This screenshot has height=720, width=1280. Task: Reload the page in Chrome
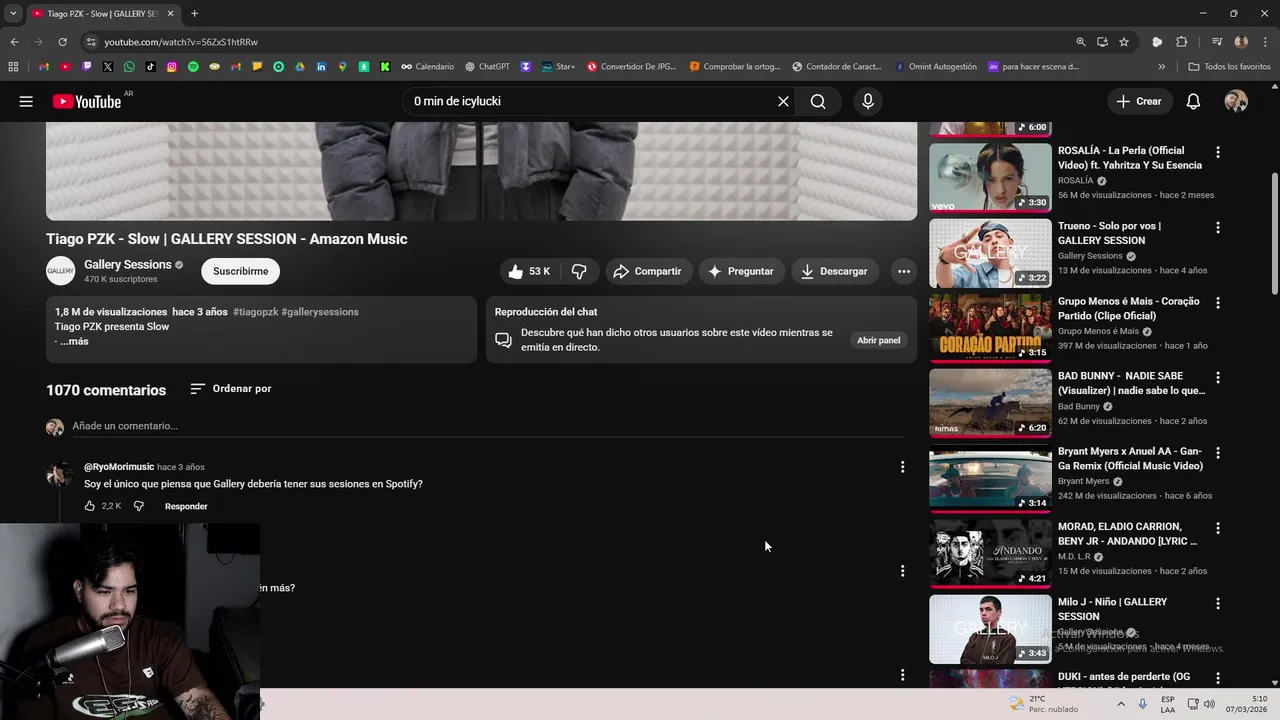click(62, 42)
